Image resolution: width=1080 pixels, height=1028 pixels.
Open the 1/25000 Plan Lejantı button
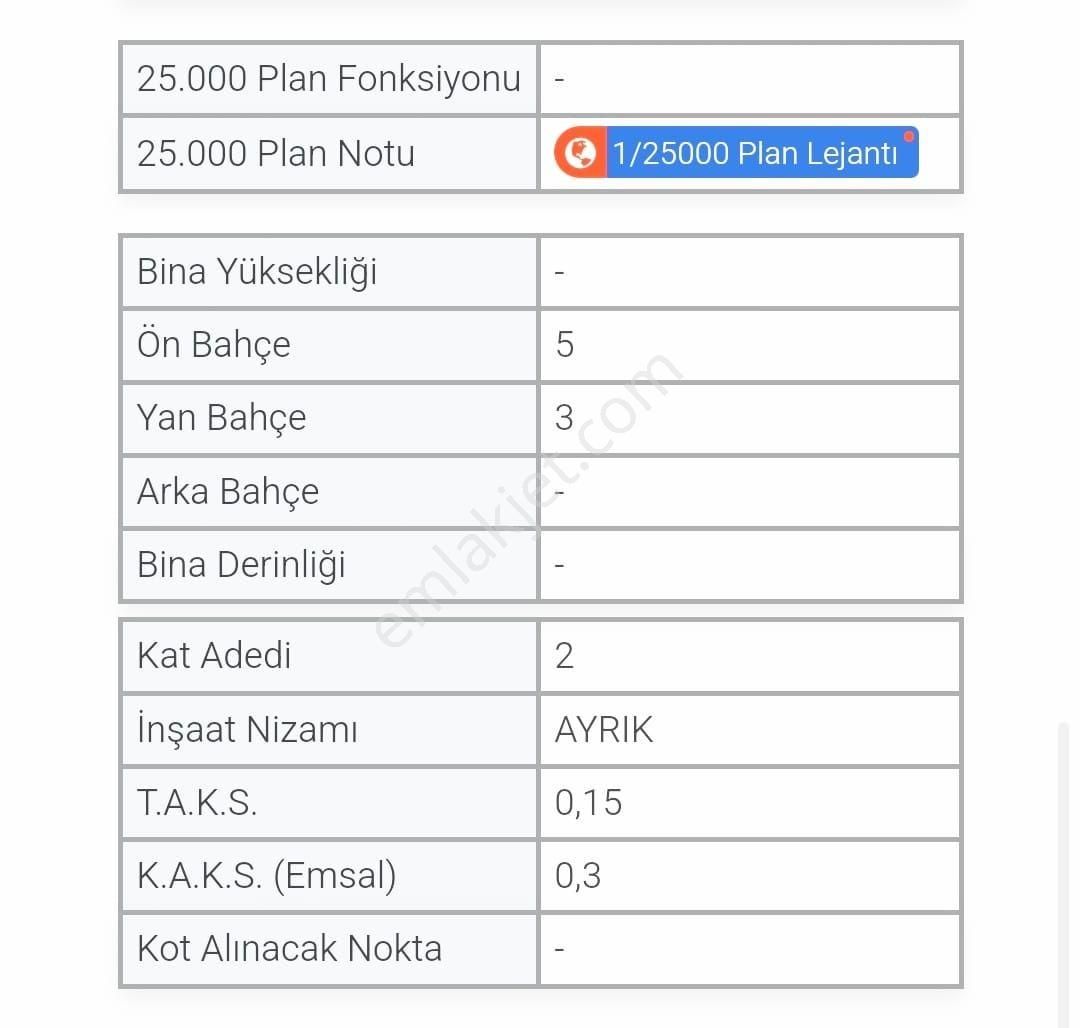click(736, 152)
